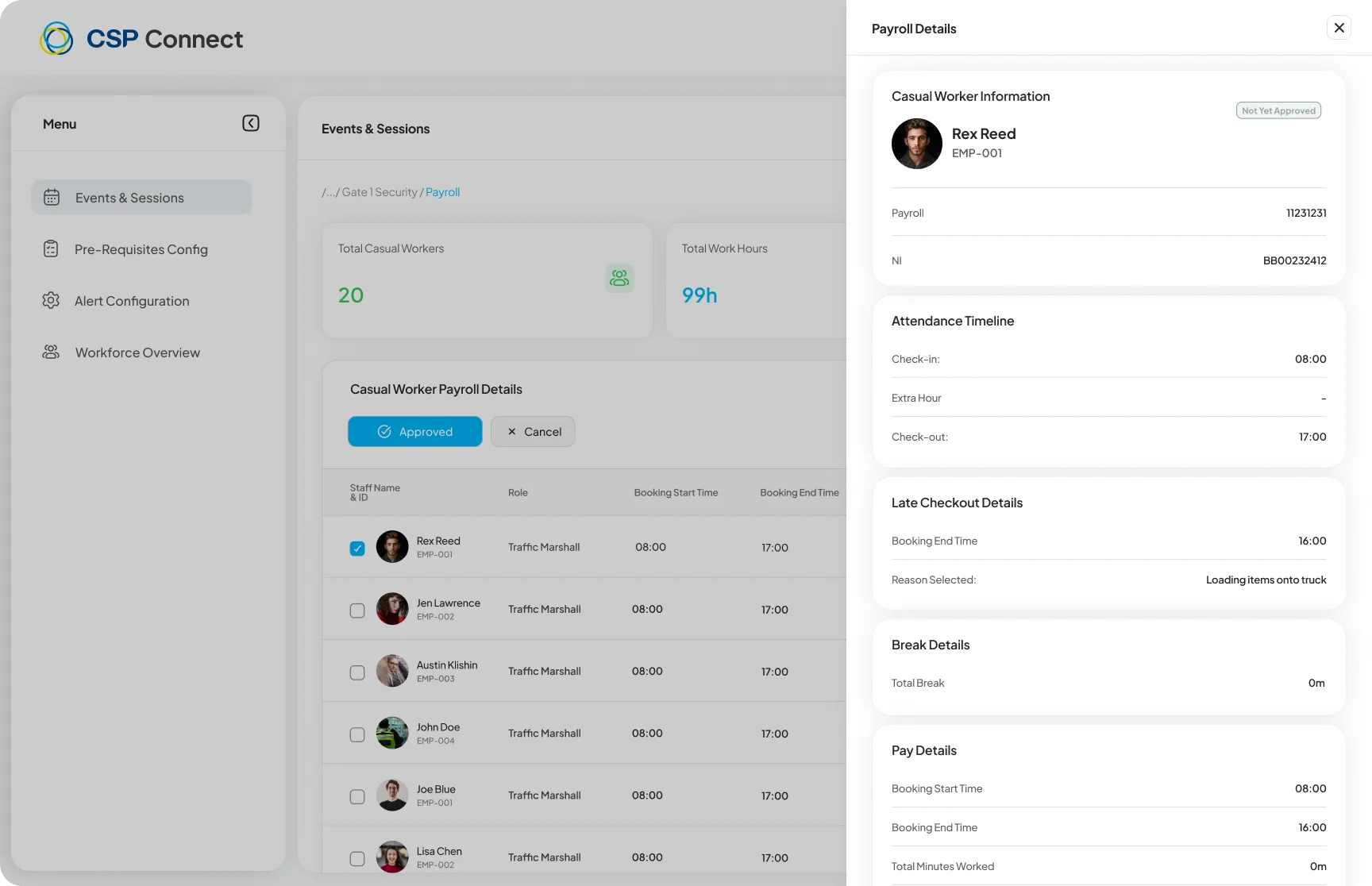Viewport: 1372px width, 886px height.
Task: Click the Pre-Requisites Config clipboard icon
Action: click(x=51, y=248)
